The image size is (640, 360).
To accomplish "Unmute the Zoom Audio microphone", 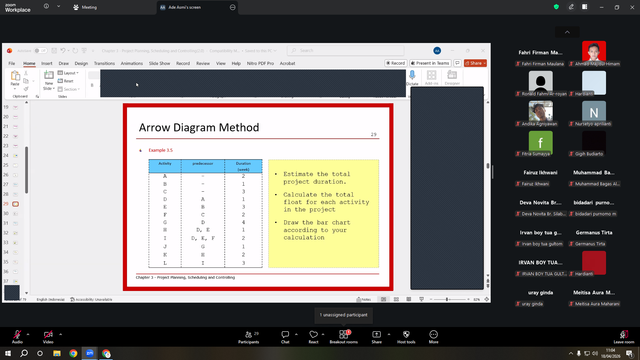I will [x=17, y=336].
